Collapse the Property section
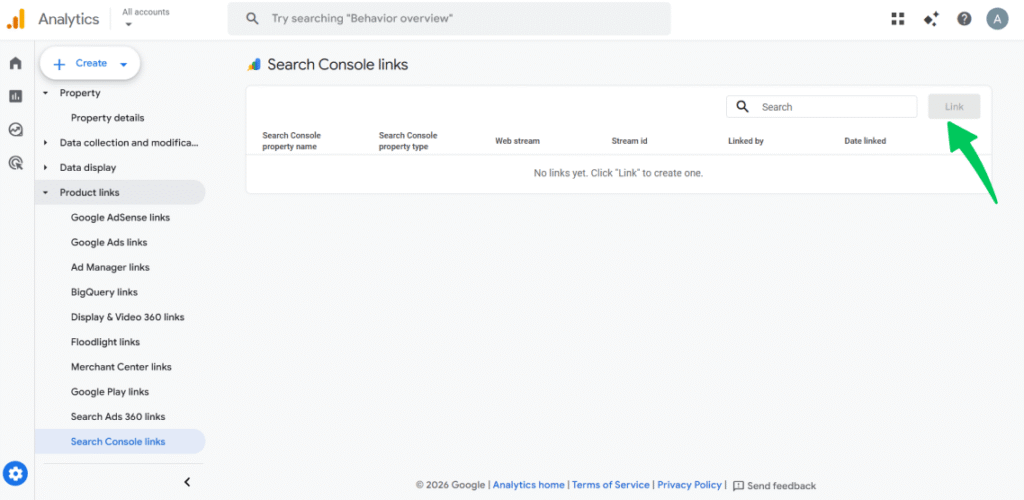This screenshot has width=1024, height=500. coord(46,93)
